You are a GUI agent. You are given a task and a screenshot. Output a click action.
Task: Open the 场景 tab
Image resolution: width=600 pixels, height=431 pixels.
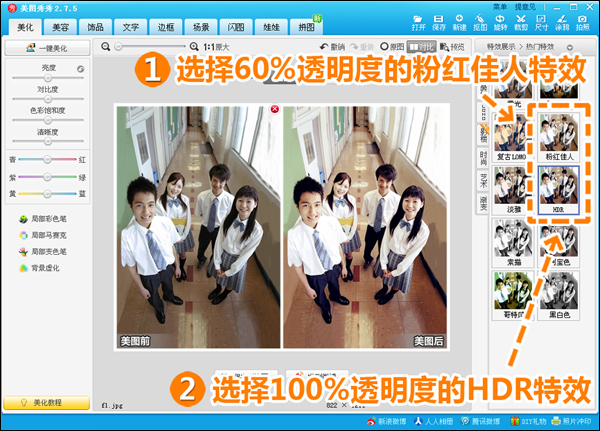point(201,27)
